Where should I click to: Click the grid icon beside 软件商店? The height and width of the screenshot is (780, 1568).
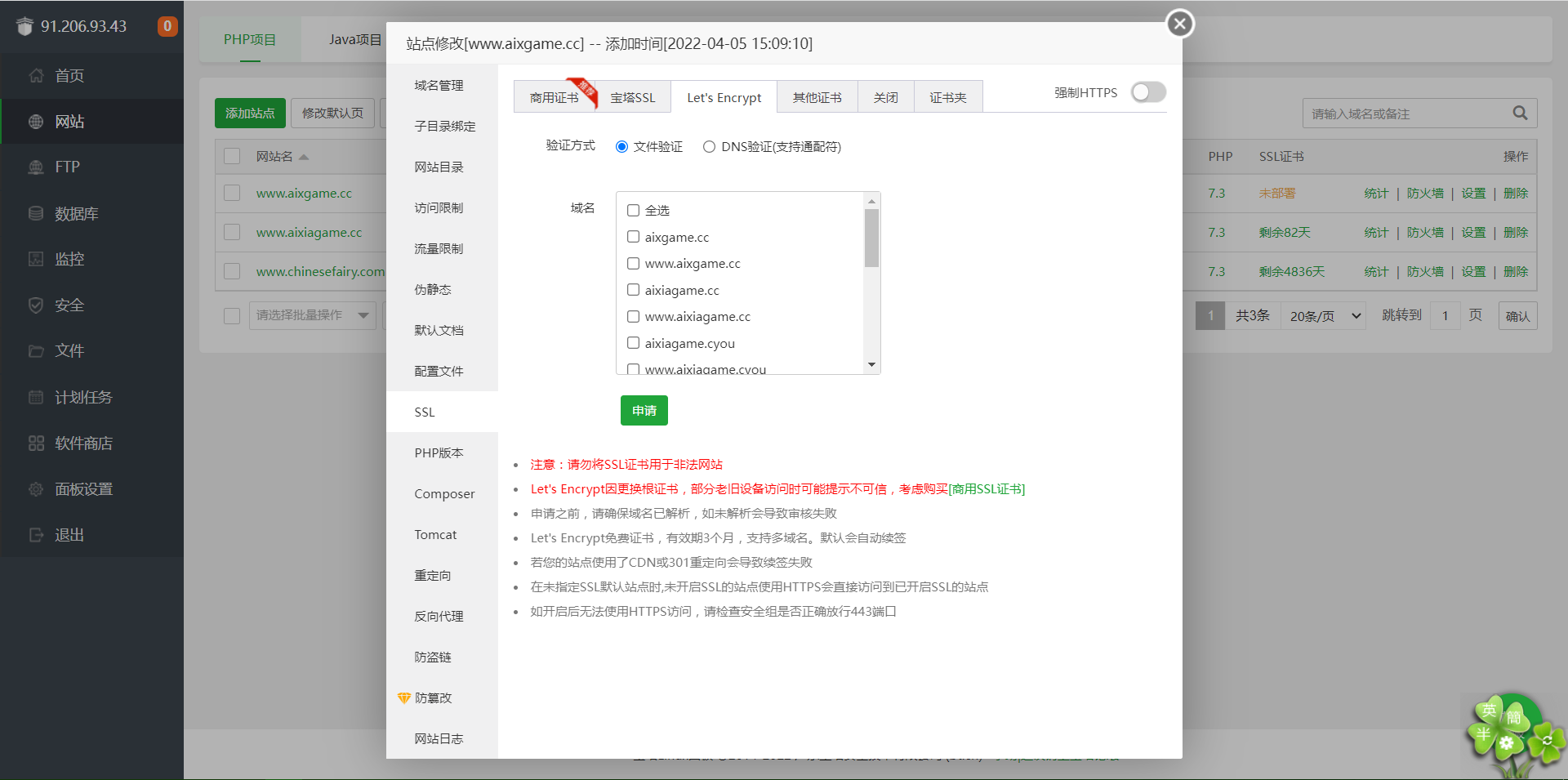[36, 443]
